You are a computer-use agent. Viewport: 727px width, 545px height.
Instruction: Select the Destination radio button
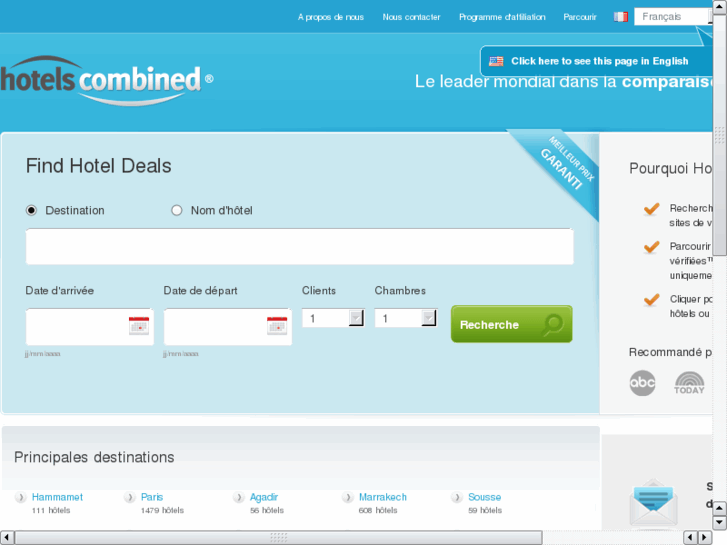[31, 211]
